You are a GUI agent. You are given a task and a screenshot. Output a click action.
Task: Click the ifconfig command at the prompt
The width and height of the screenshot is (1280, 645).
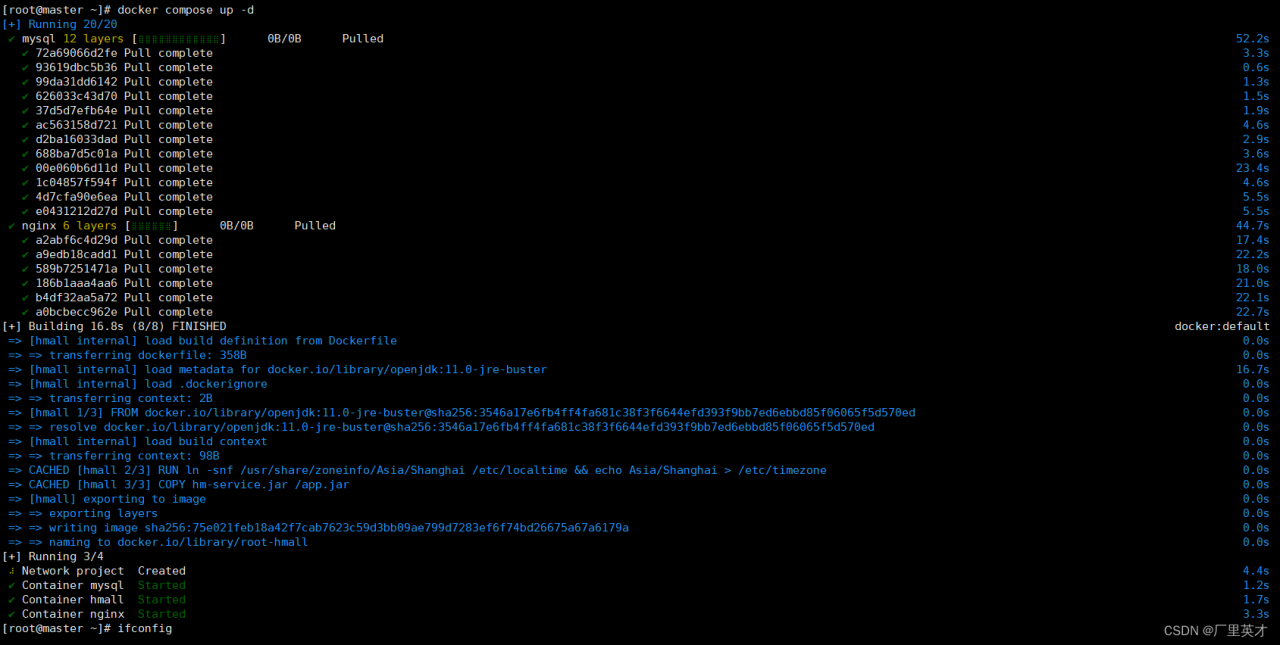pyautogui.click(x=144, y=628)
